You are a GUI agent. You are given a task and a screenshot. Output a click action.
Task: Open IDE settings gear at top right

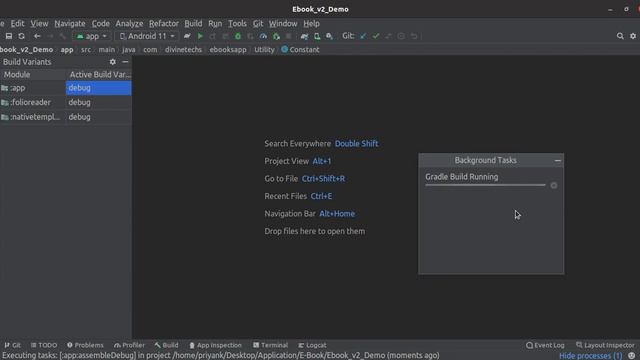[633, 36]
